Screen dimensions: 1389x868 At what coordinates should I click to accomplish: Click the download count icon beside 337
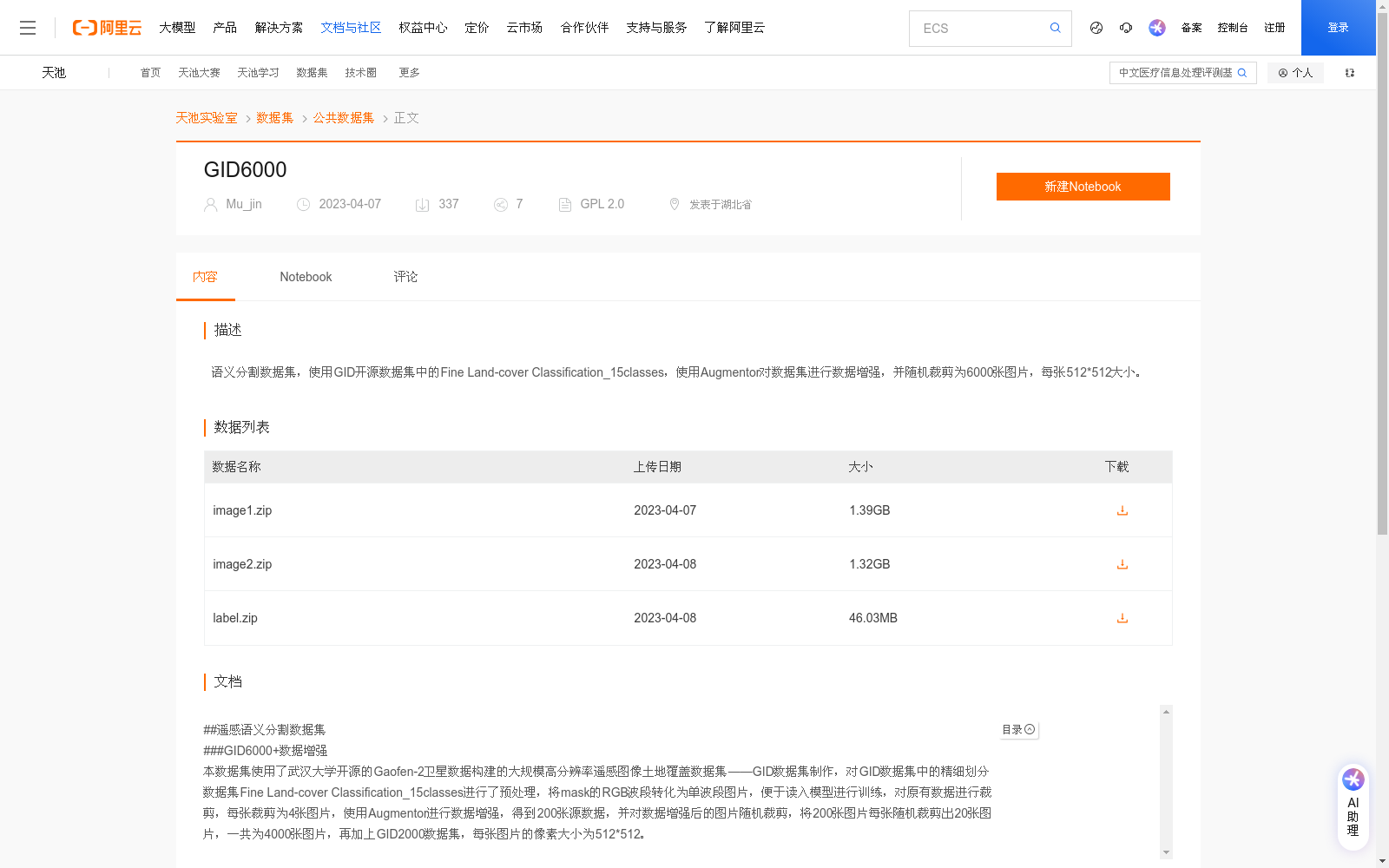[x=422, y=205]
